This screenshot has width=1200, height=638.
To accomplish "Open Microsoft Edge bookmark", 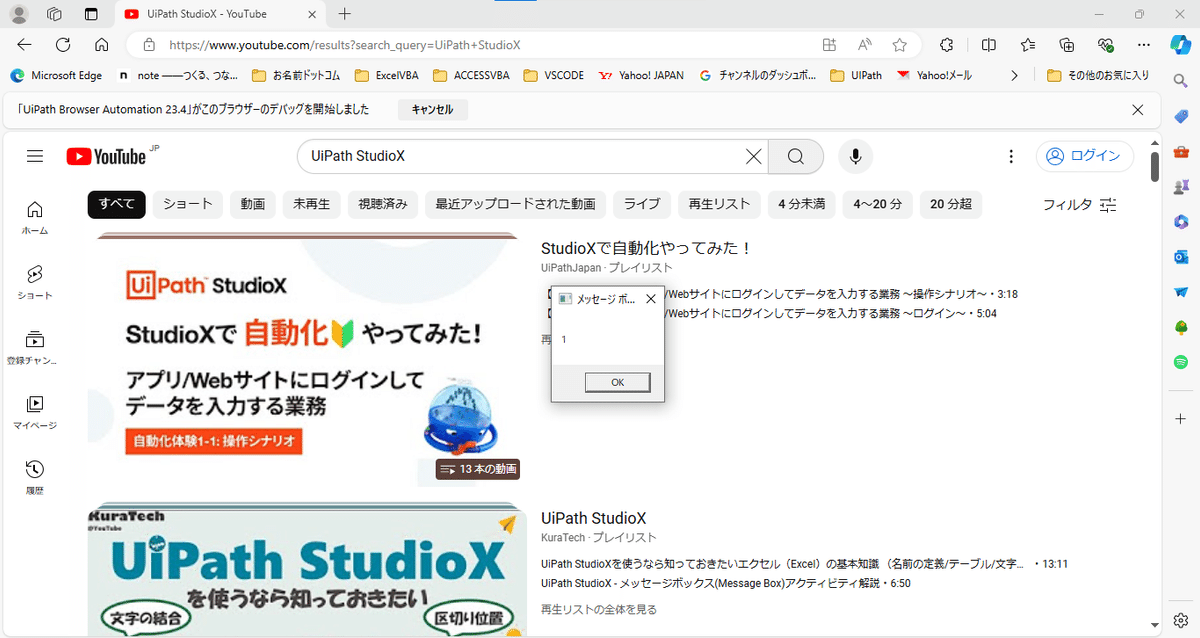I will click(56, 75).
